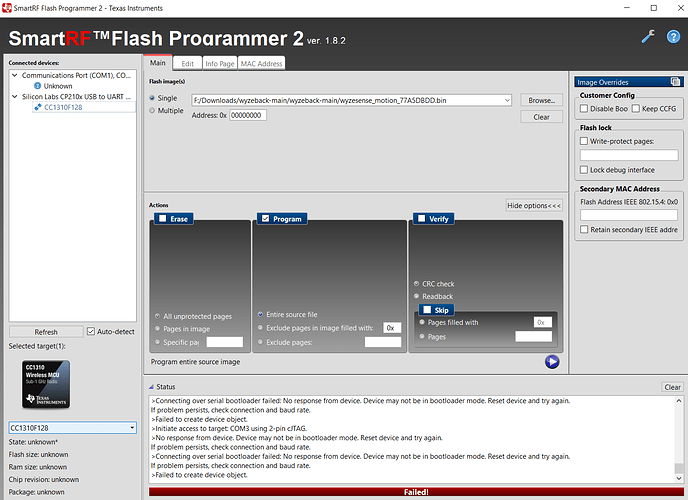
Task: Enable Write-protect pages checkbox
Action: point(584,141)
